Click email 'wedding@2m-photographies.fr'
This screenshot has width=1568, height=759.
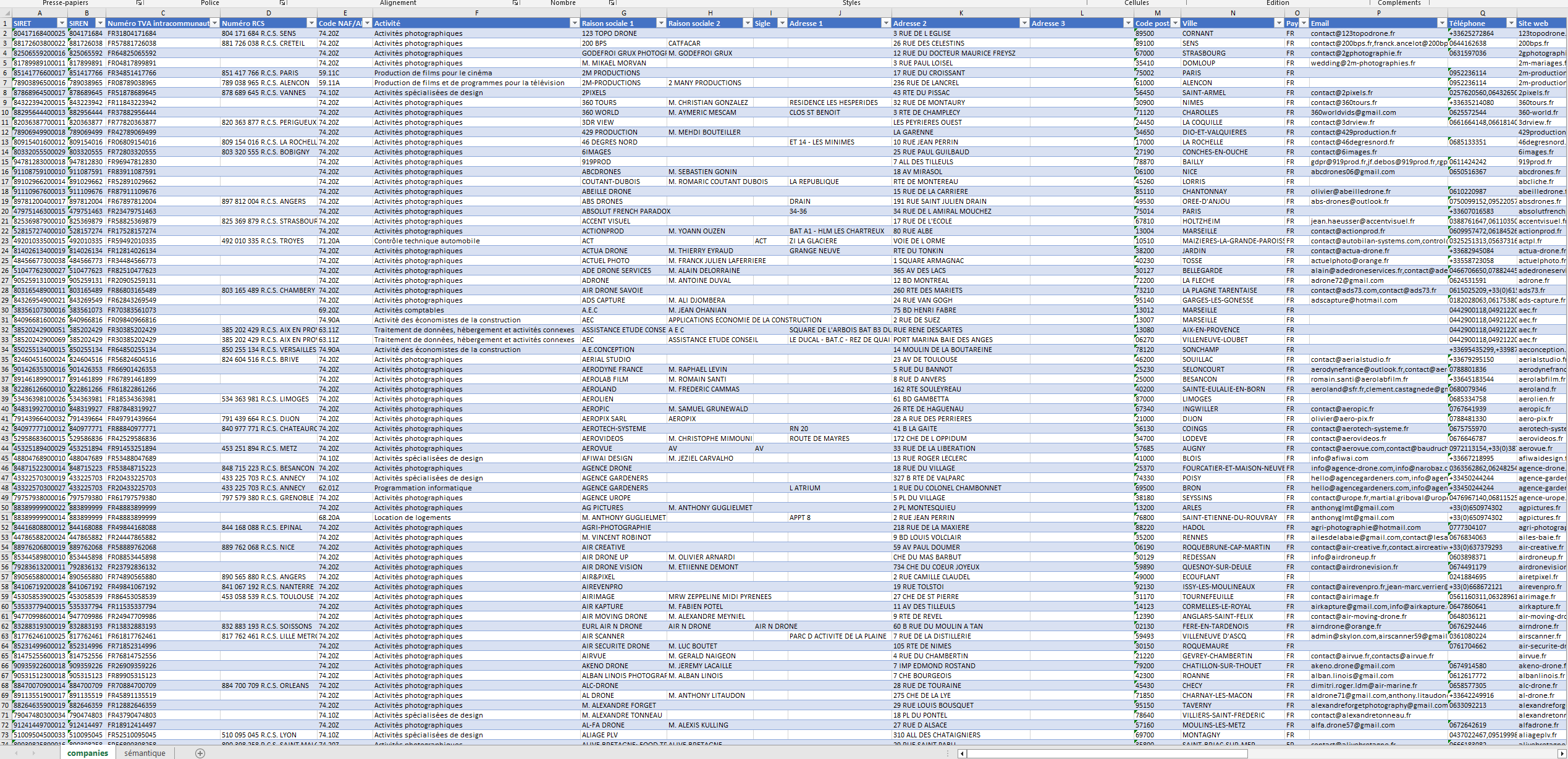(x=1378, y=63)
